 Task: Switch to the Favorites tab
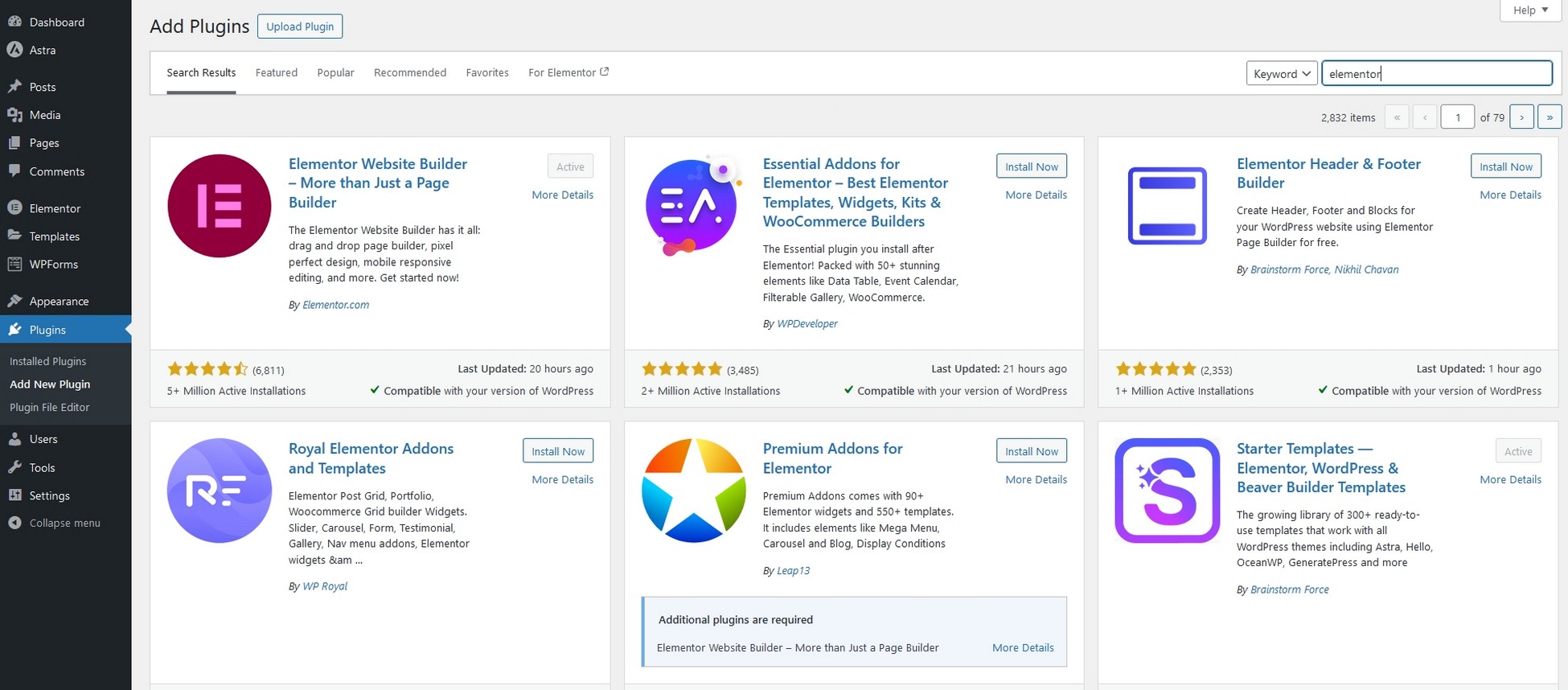487,72
